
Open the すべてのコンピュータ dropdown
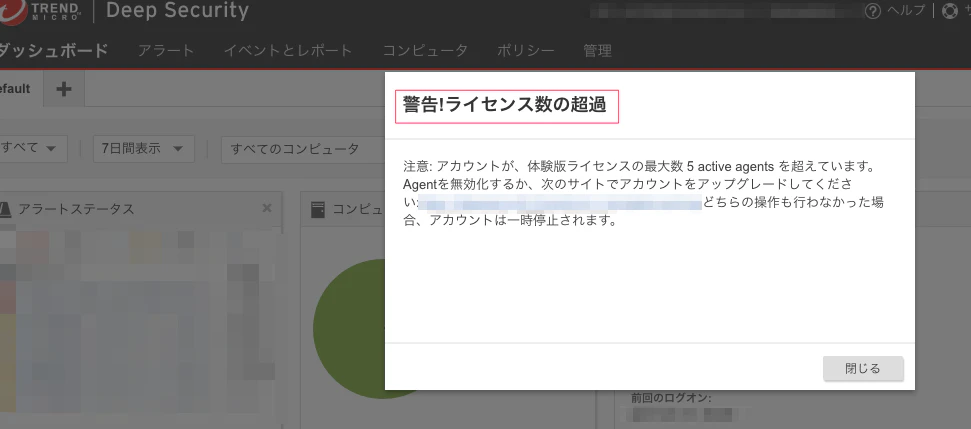point(303,149)
